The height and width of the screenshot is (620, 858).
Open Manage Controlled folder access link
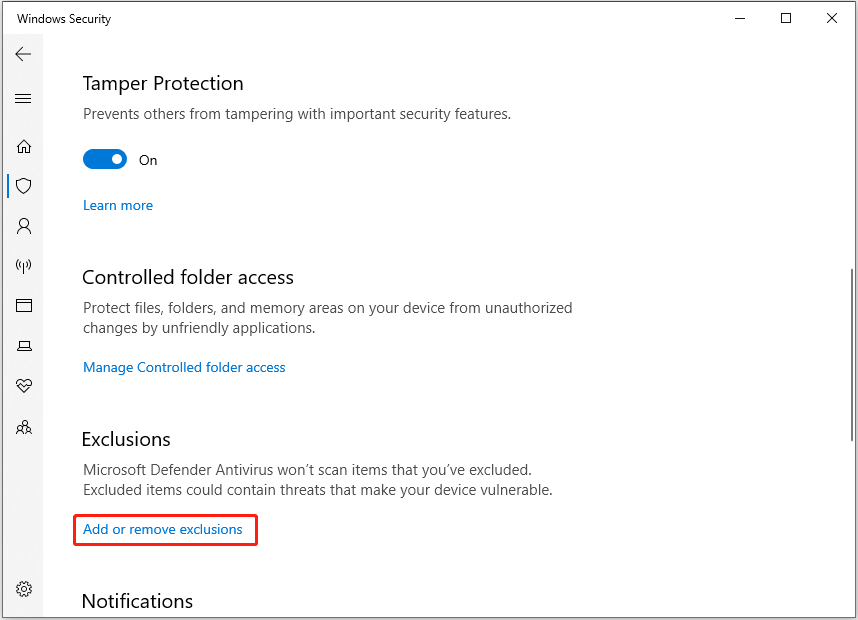pyautogui.click(x=184, y=368)
